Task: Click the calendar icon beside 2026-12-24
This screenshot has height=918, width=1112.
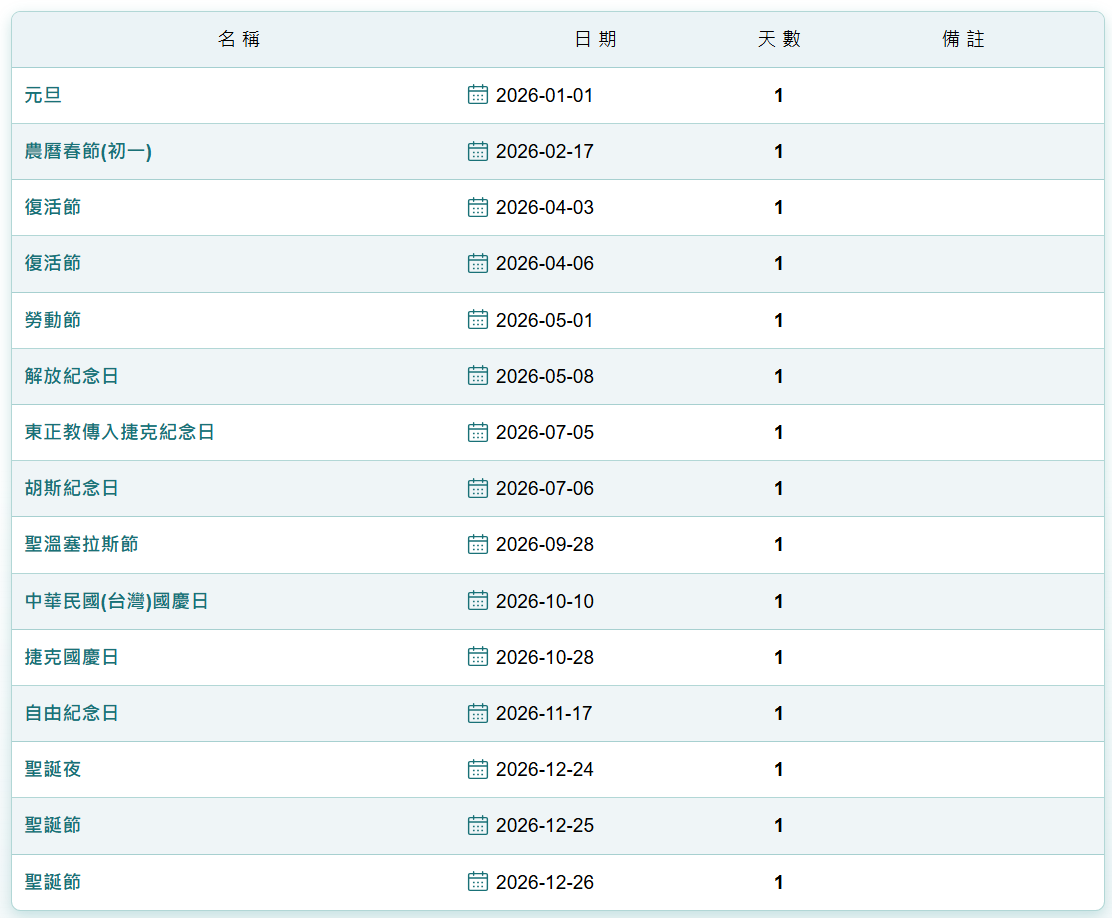Action: pos(478,769)
